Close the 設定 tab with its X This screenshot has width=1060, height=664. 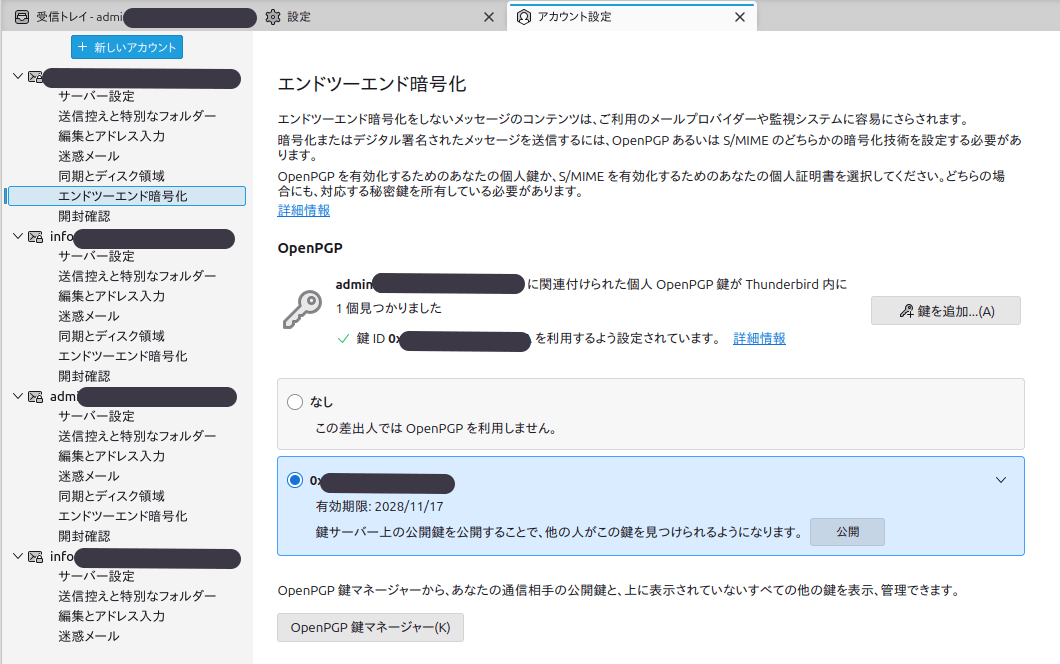pos(489,17)
